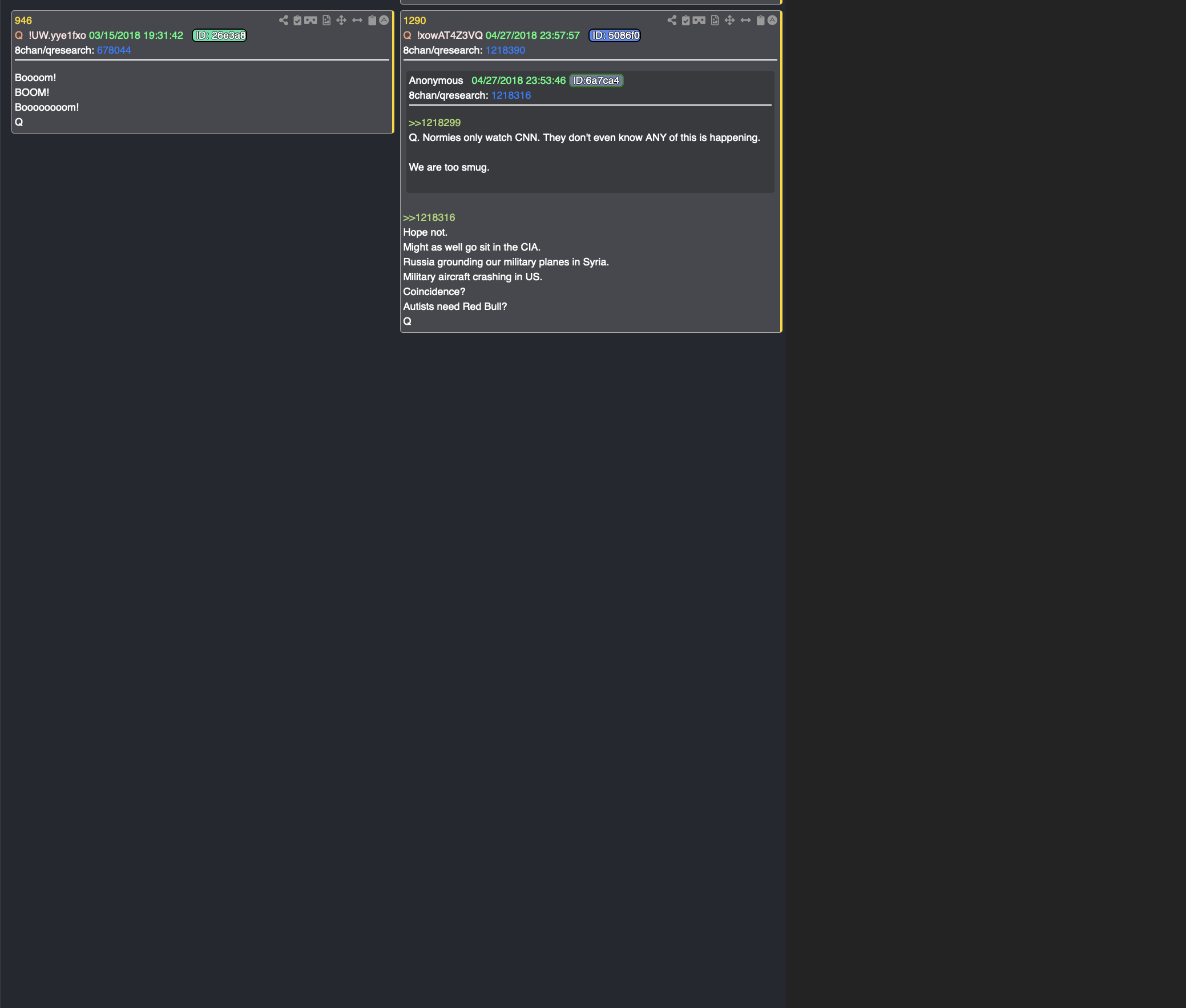Click the four-way move arrows on post 946
Viewport: 1186px width, 1008px height.
point(341,21)
